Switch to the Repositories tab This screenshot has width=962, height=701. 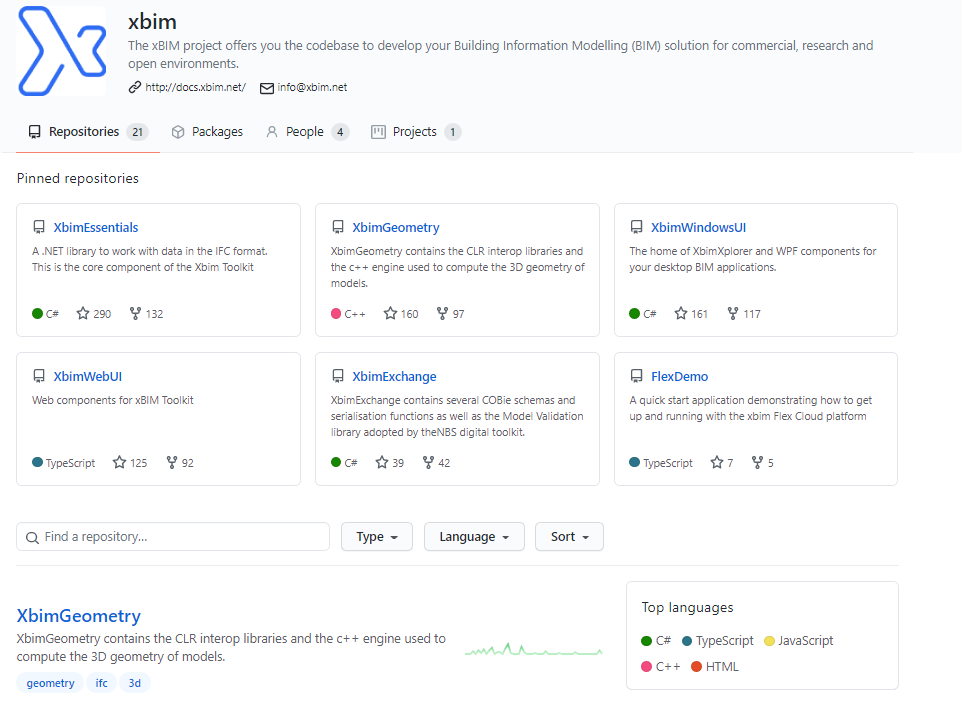coord(88,132)
